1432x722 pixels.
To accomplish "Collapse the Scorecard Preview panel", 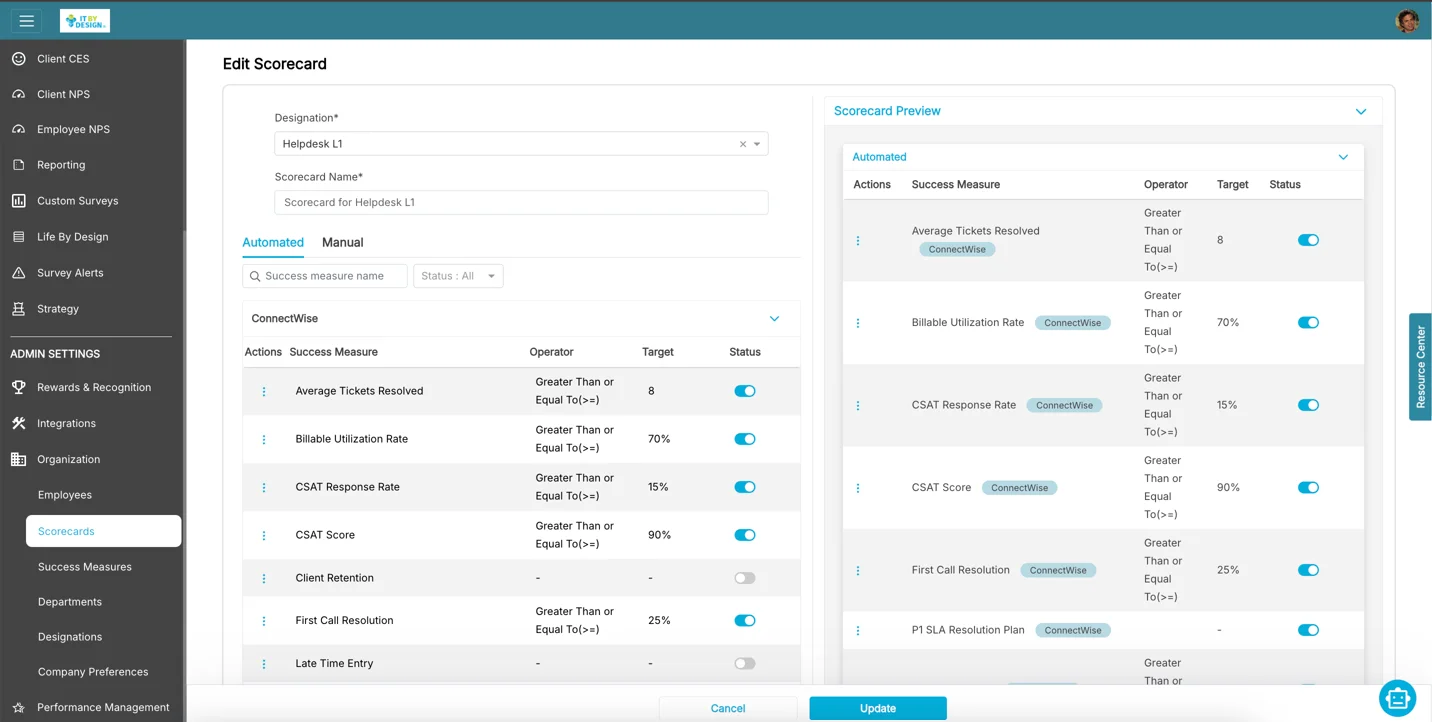I will (x=1361, y=111).
